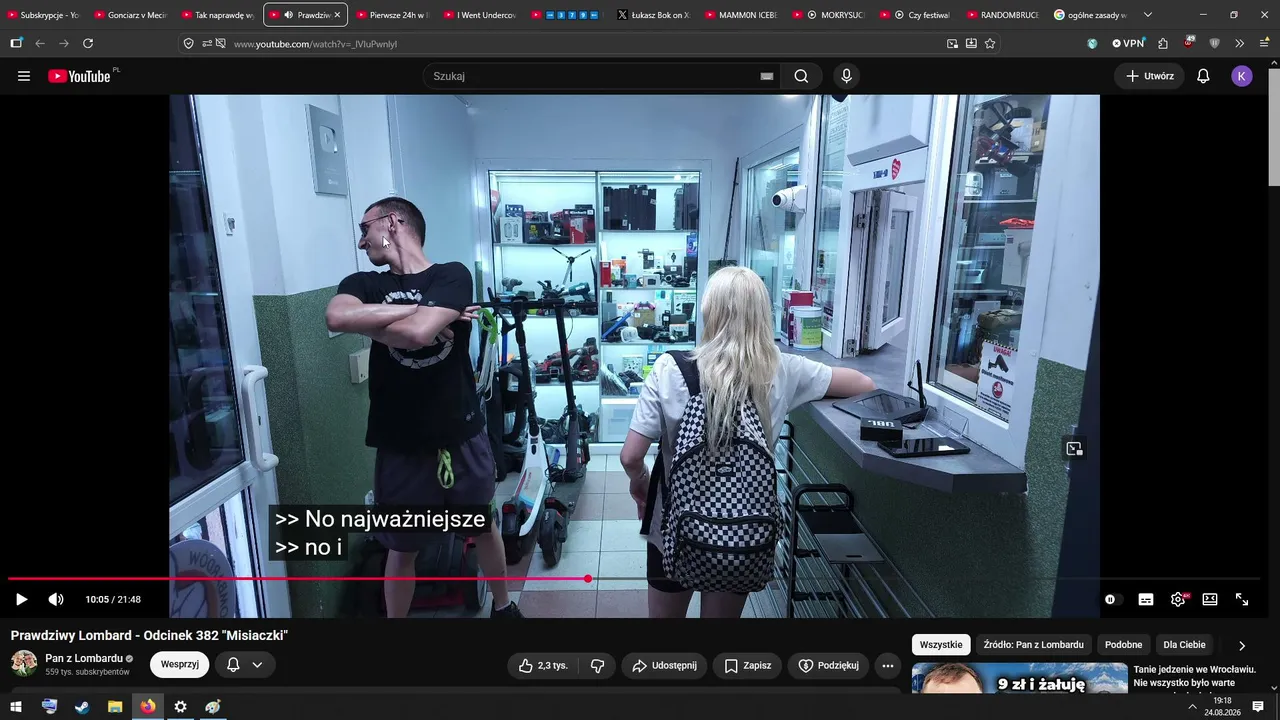Enter fullscreen mode
This screenshot has width=1280, height=720.
tap(1242, 599)
